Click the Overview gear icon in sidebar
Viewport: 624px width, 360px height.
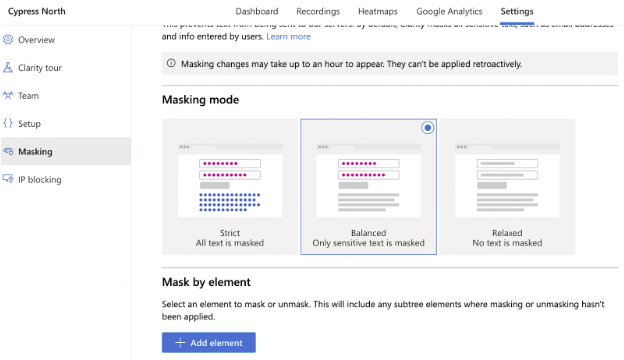[8, 39]
